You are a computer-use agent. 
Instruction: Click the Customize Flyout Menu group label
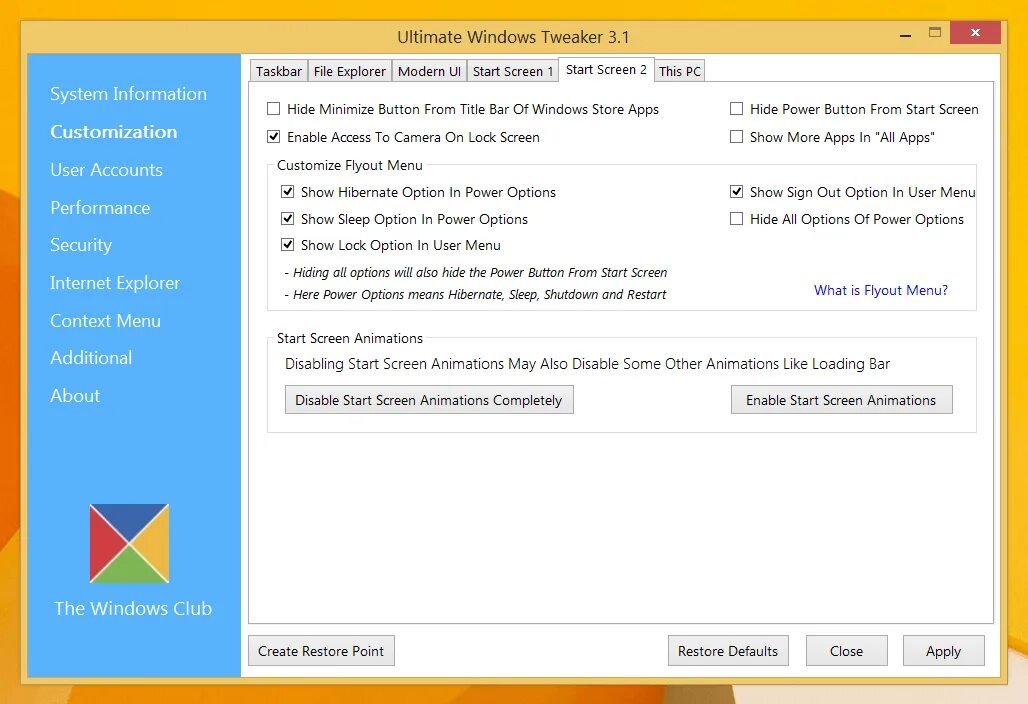click(x=349, y=165)
